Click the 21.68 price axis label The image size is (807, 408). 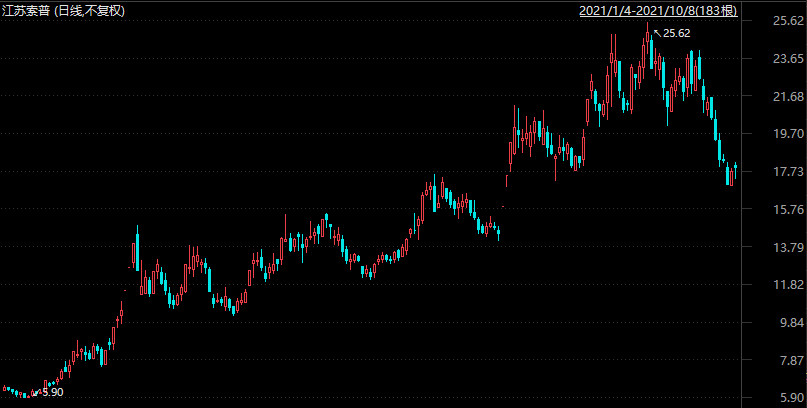(789, 96)
